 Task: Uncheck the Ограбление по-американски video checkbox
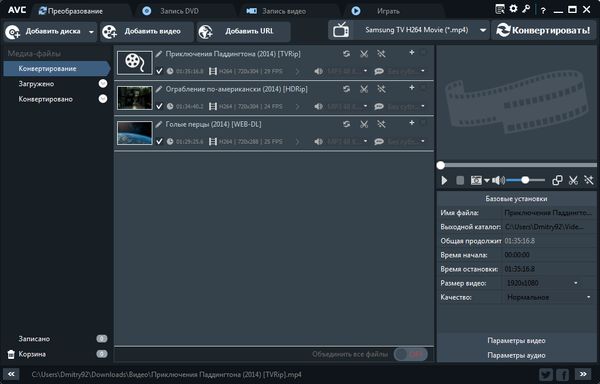click(x=159, y=106)
